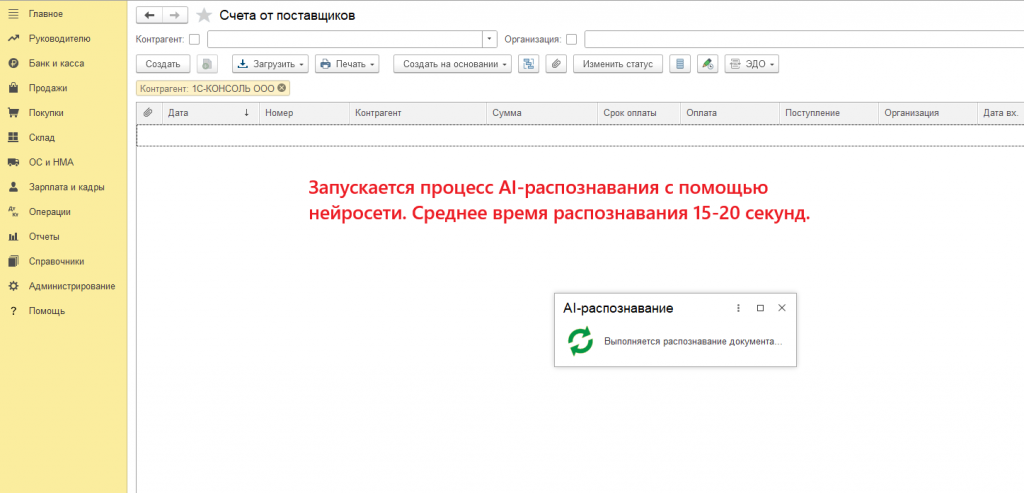Click the Справочники books icon
Viewport: 1024px width, 493px height.
(12, 261)
